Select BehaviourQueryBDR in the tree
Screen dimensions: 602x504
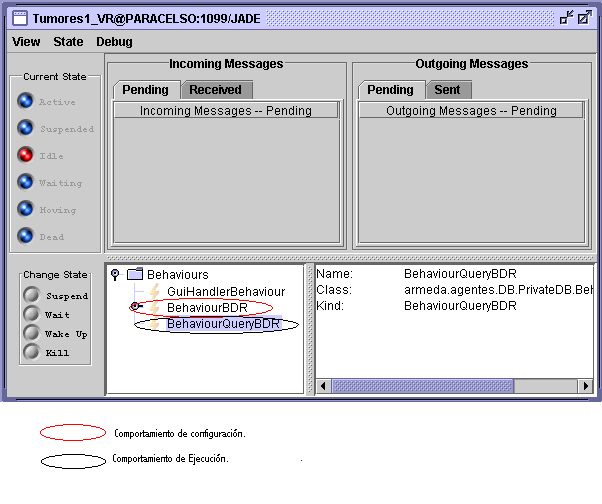pos(222,324)
